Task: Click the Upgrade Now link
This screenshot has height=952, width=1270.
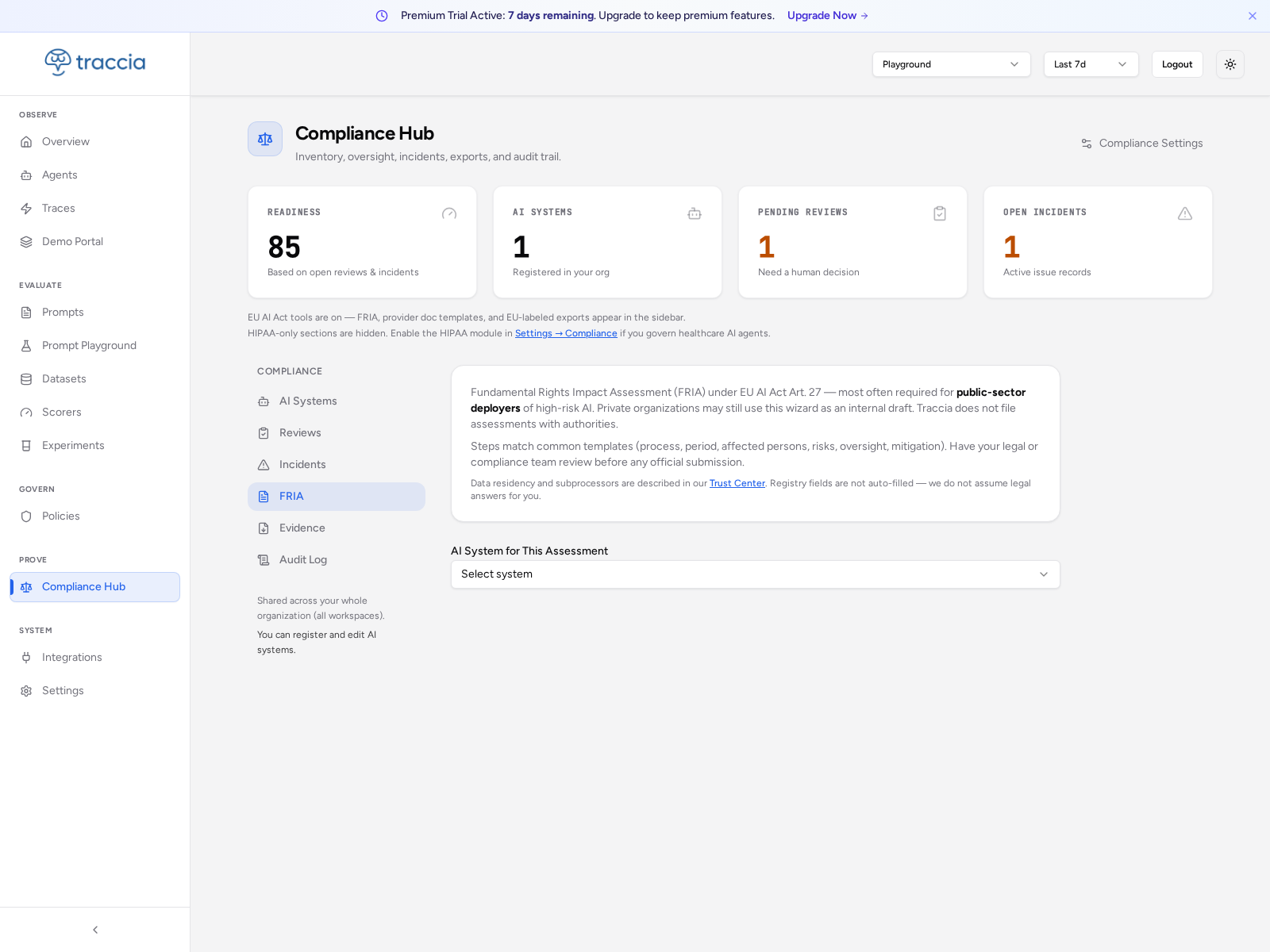Action: tap(828, 16)
